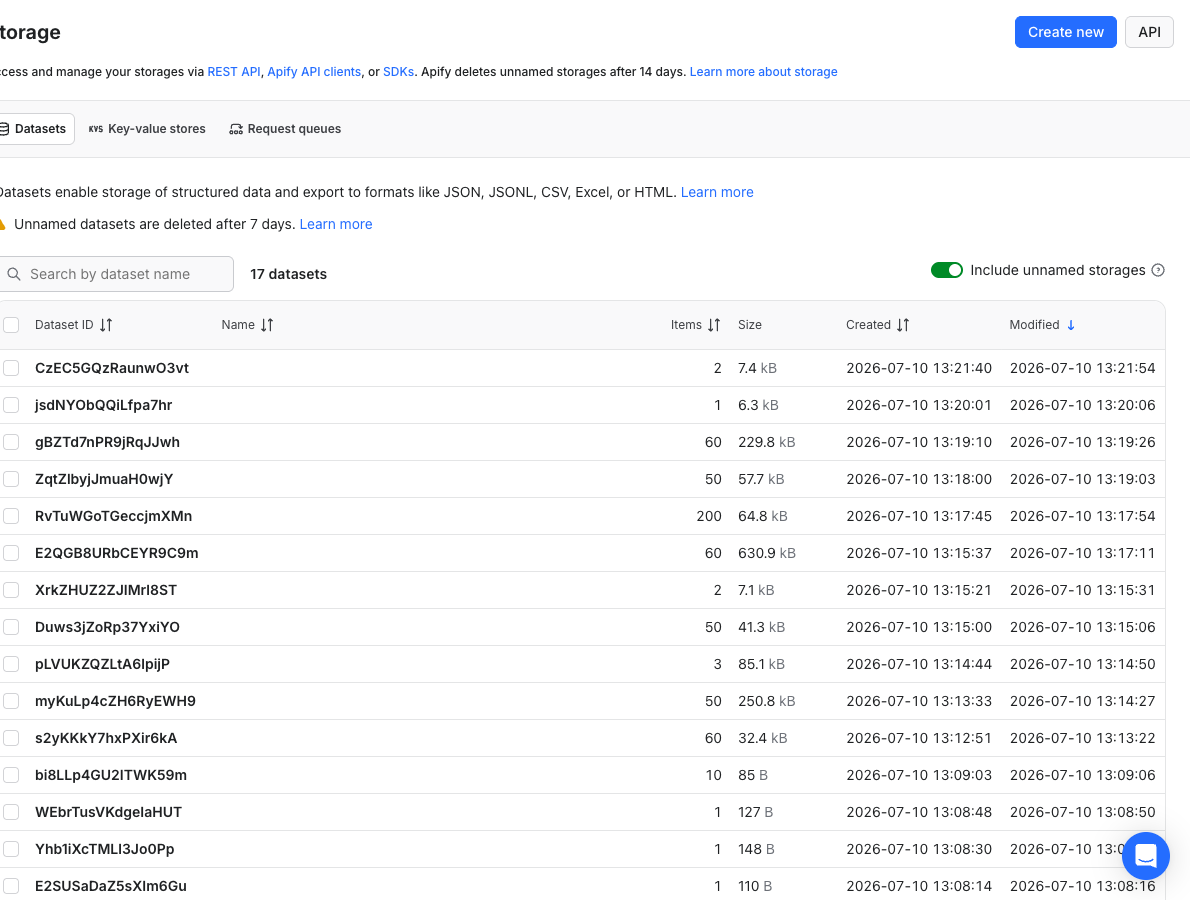The image size is (1190, 900).
Task: Open the Request queues tab
Action: coord(285,129)
